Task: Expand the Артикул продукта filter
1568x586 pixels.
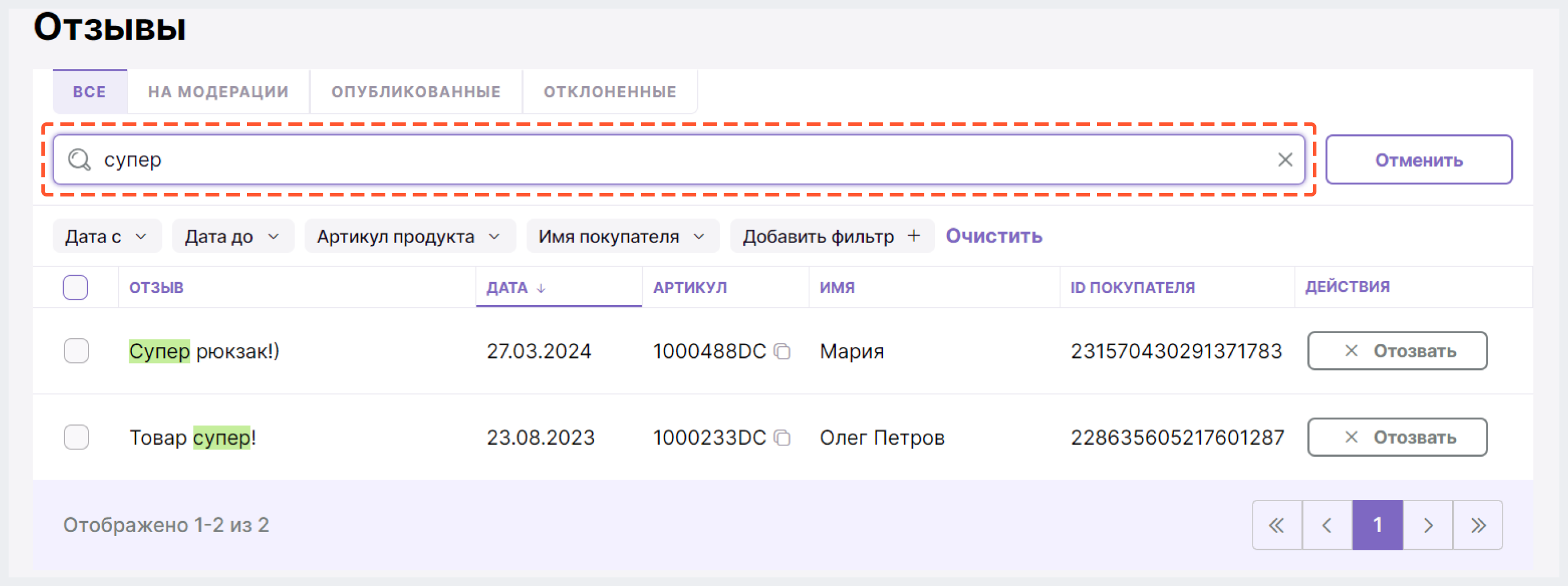Action: [410, 236]
